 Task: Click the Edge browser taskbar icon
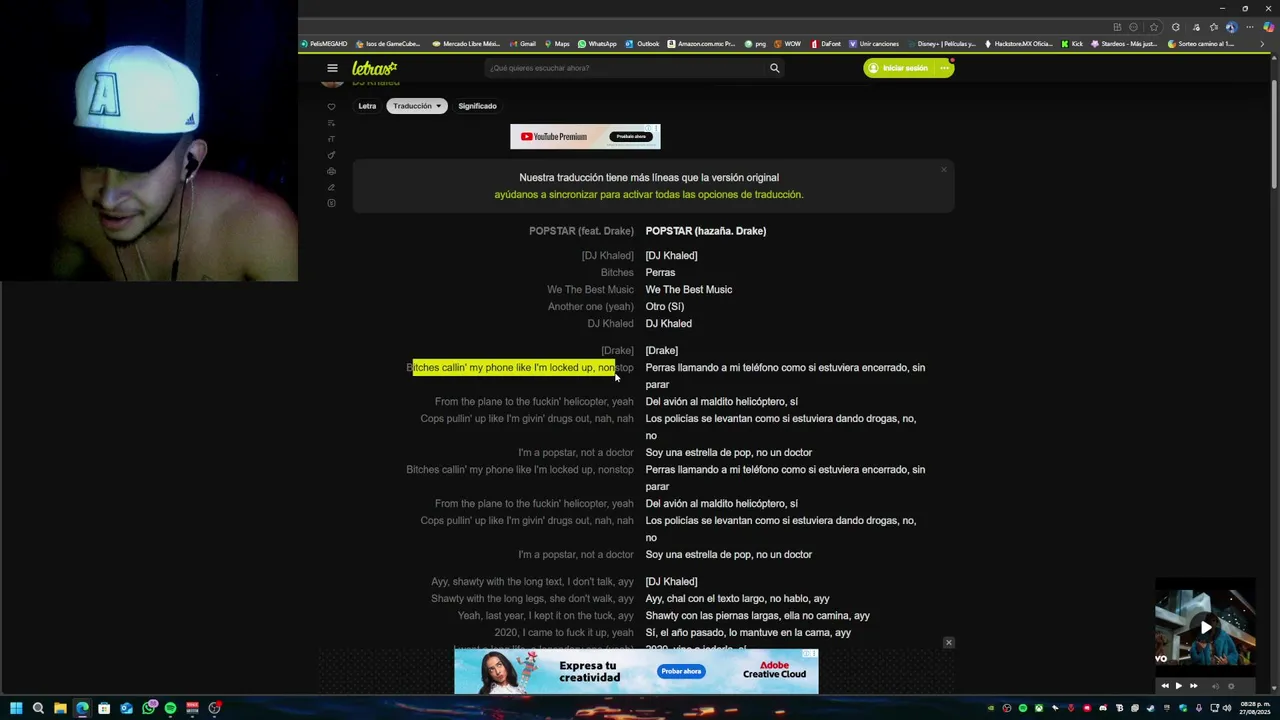point(82,708)
